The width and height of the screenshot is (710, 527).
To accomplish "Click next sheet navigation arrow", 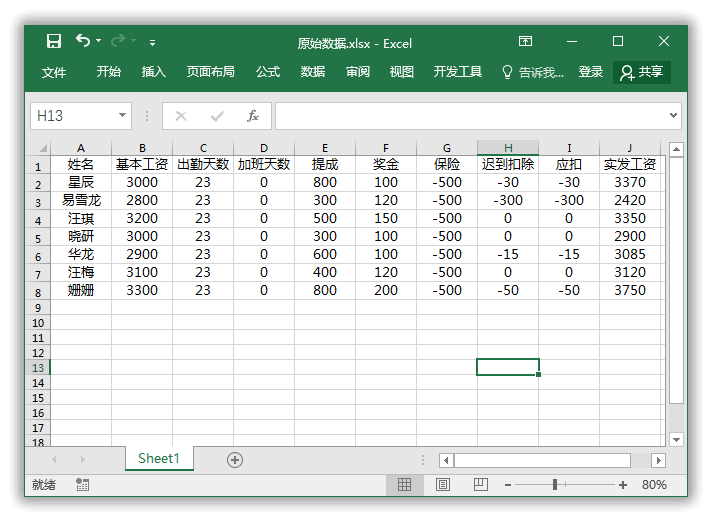I will (82, 460).
